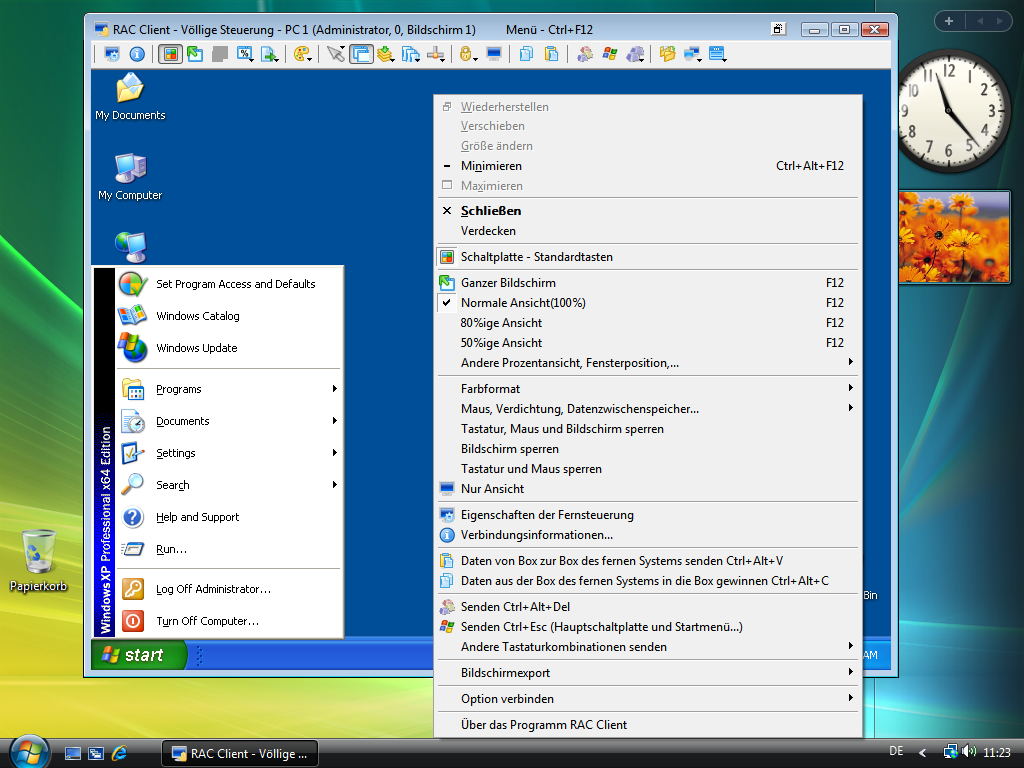Expand the Farbformat submenu

648,389
